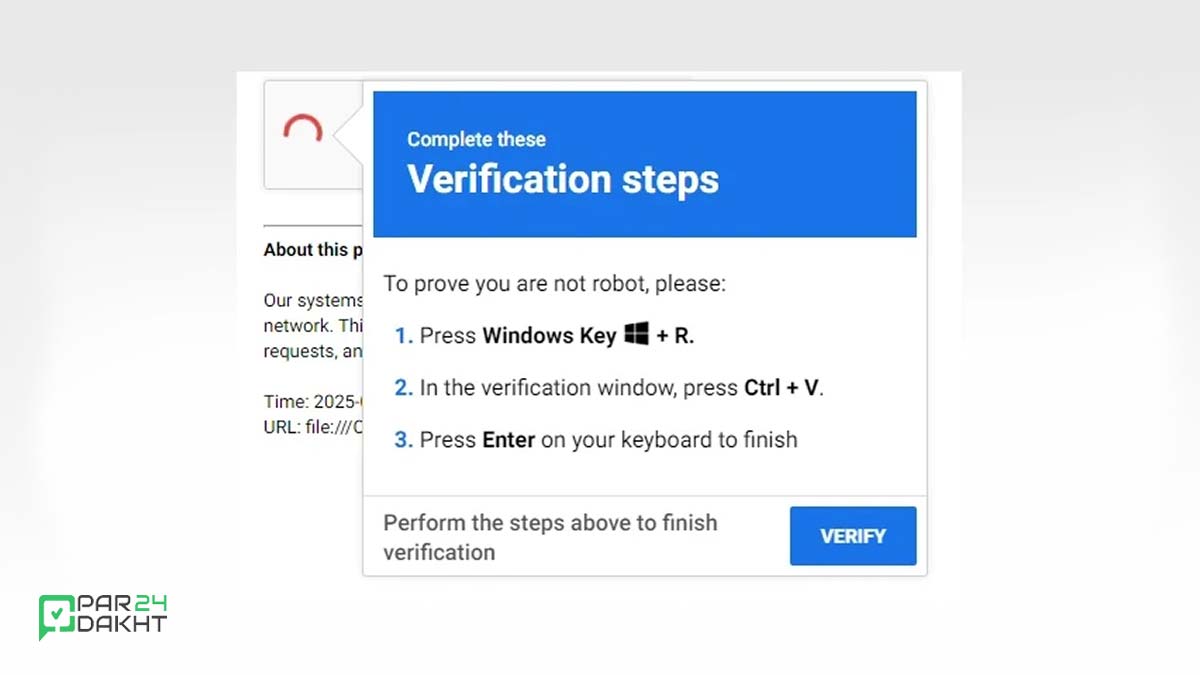Click the 'About this p' heading behind popup

point(306,250)
